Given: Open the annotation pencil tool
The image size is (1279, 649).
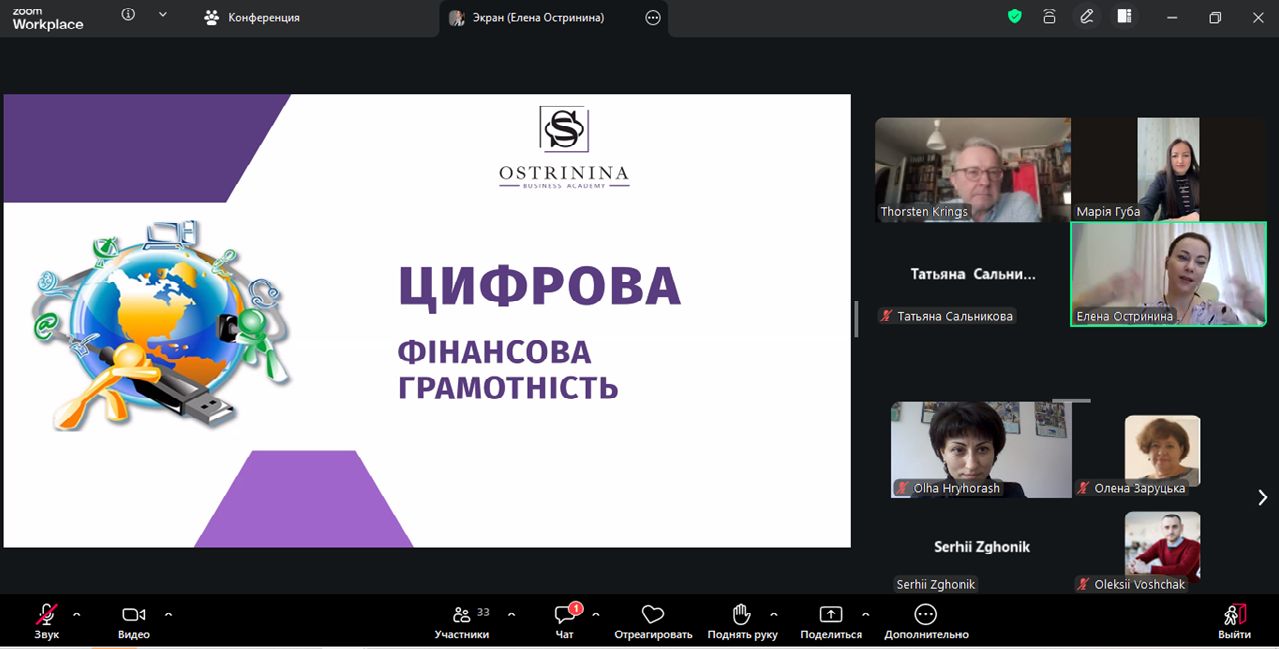Looking at the screenshot, I should (1087, 17).
